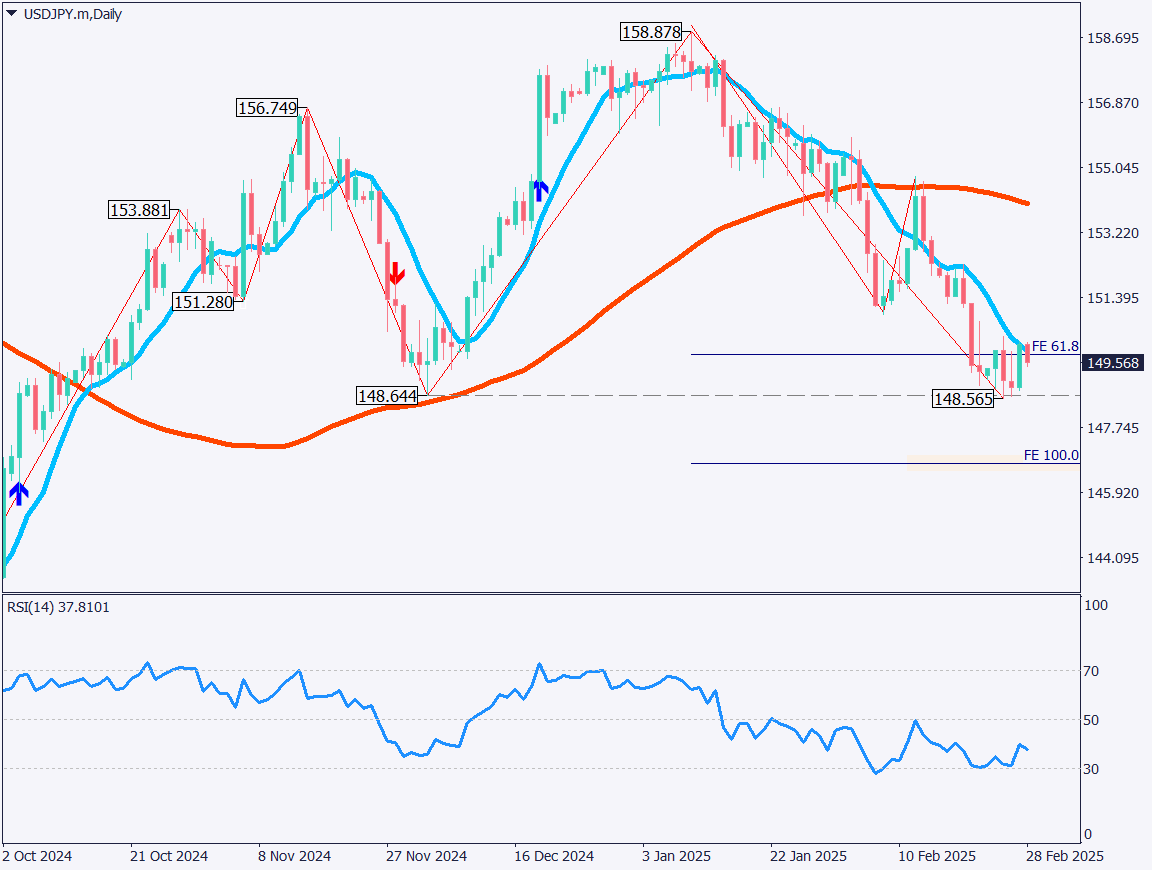Click the 153.881 swing high annotation
Screen dimensions: 1152x870
139,211
